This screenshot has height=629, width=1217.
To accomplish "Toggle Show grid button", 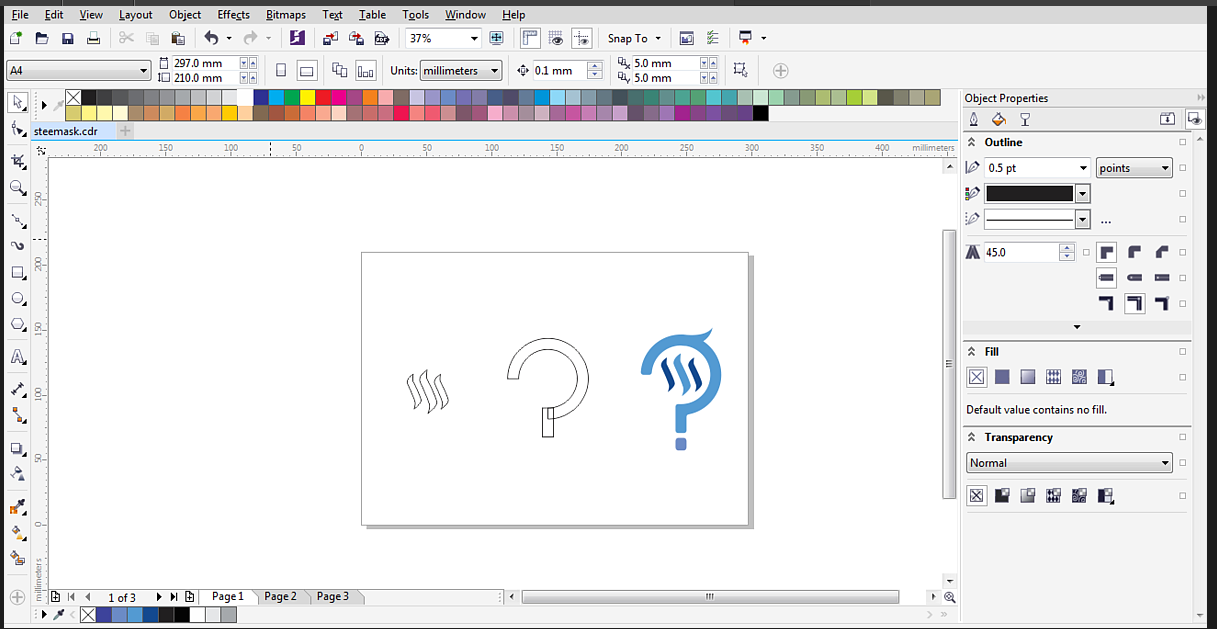I will click(x=557, y=38).
